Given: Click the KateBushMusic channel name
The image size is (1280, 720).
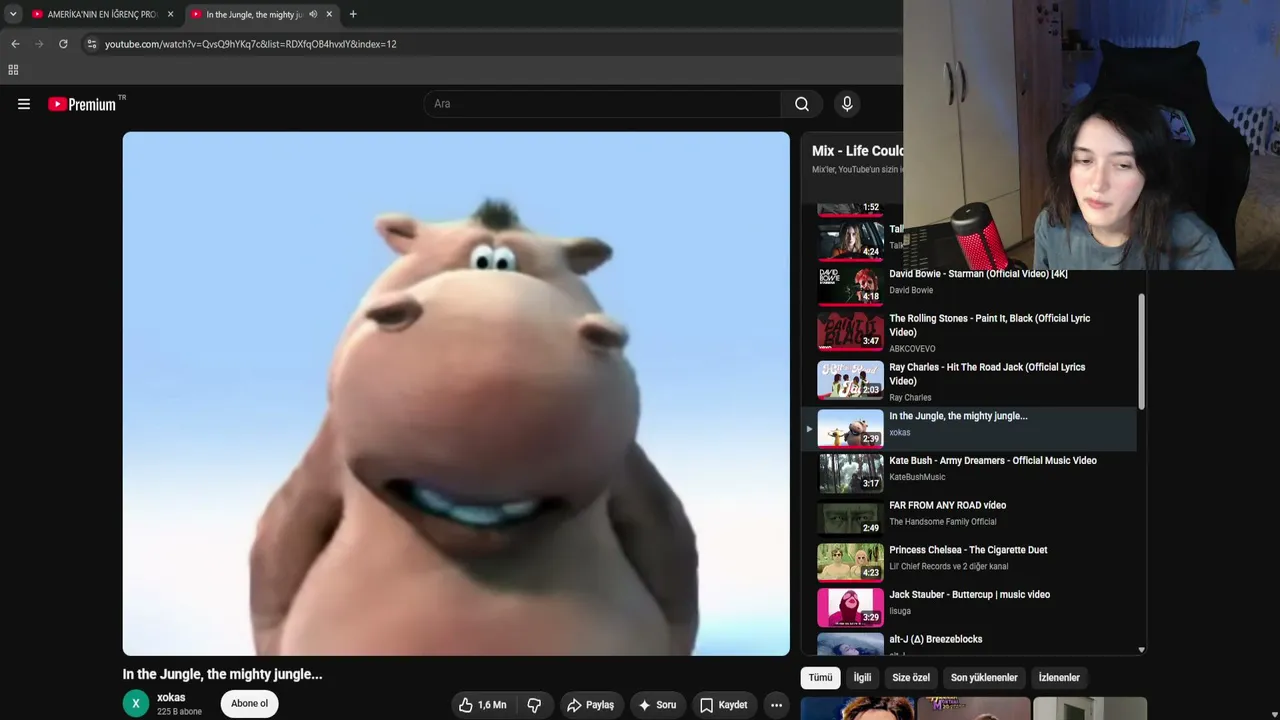Looking at the screenshot, I should tap(917, 477).
